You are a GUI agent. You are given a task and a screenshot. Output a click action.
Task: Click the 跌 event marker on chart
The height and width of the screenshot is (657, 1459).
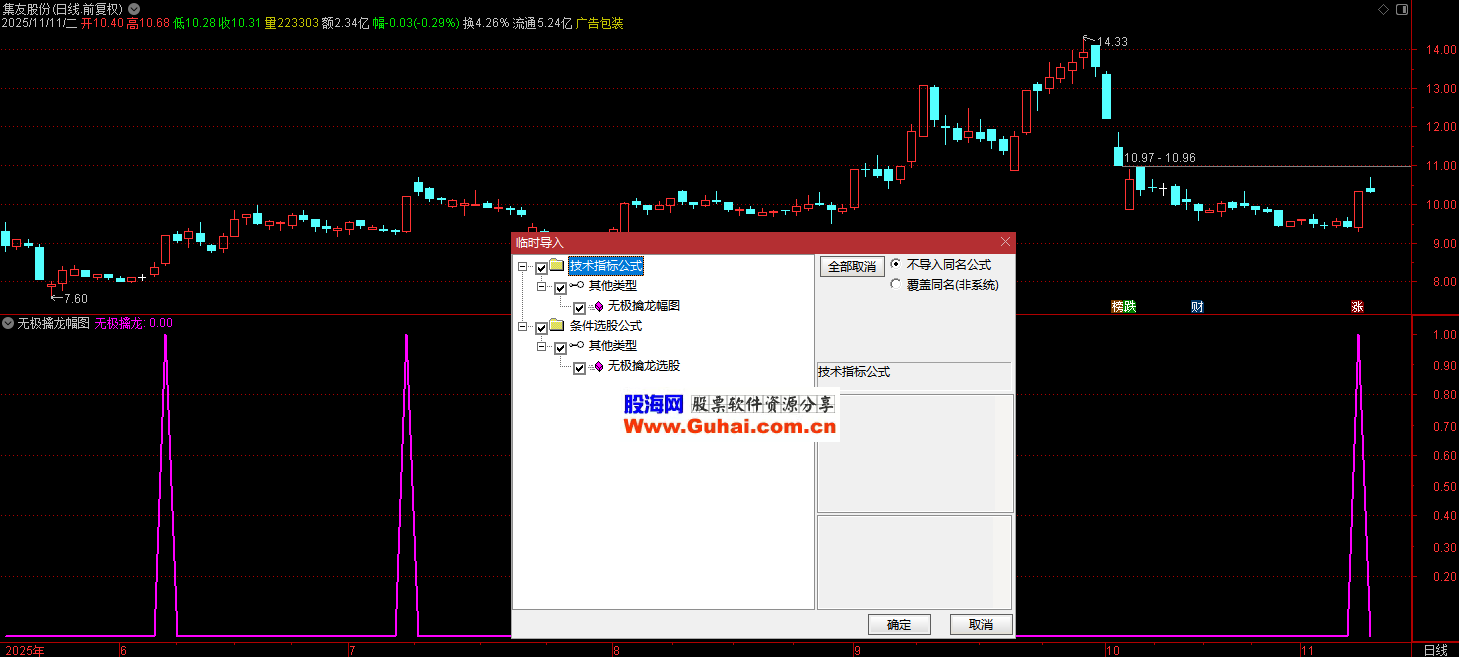1130,306
